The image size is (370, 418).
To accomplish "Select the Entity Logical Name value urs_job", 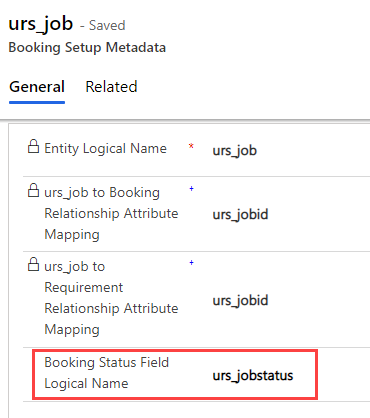I will pyautogui.click(x=235, y=151).
